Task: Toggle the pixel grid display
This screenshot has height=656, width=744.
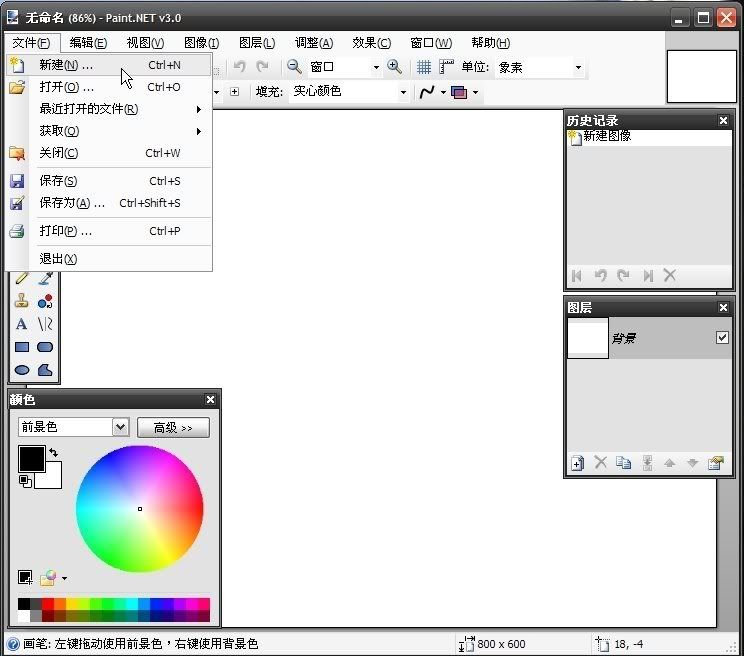Action: click(x=424, y=67)
